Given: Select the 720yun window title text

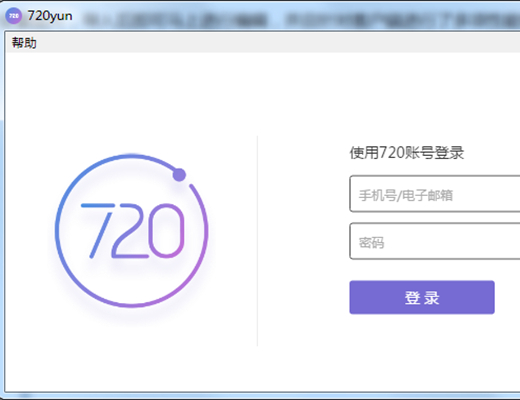Looking at the screenshot, I should tap(50, 16).
